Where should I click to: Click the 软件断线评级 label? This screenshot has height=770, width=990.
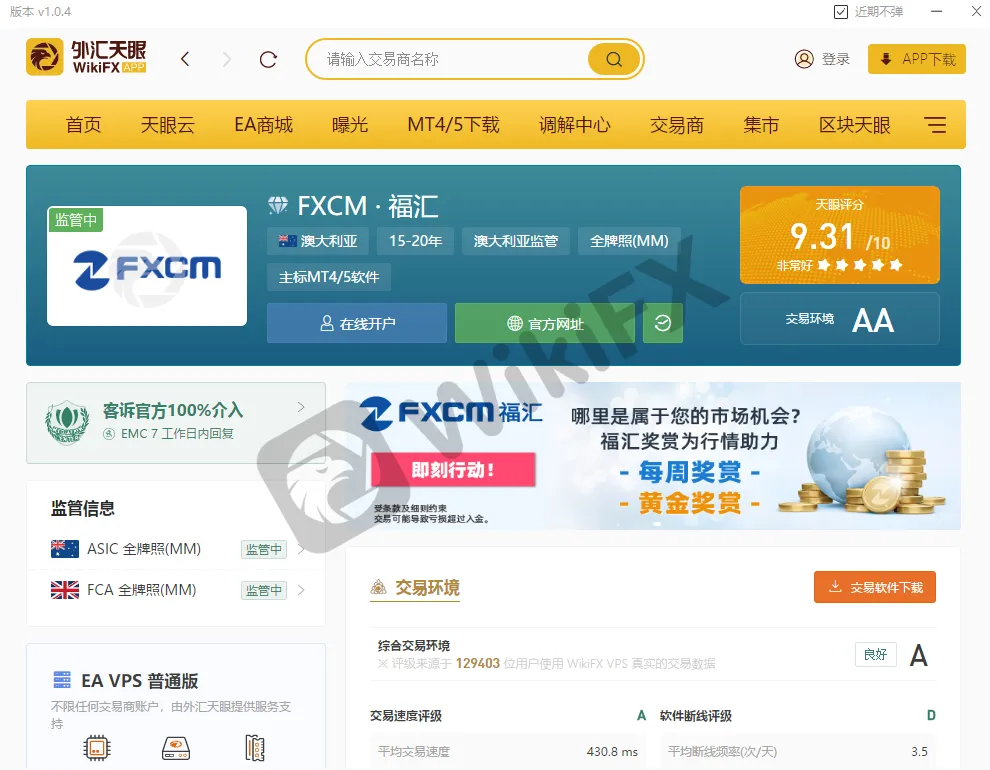696,716
